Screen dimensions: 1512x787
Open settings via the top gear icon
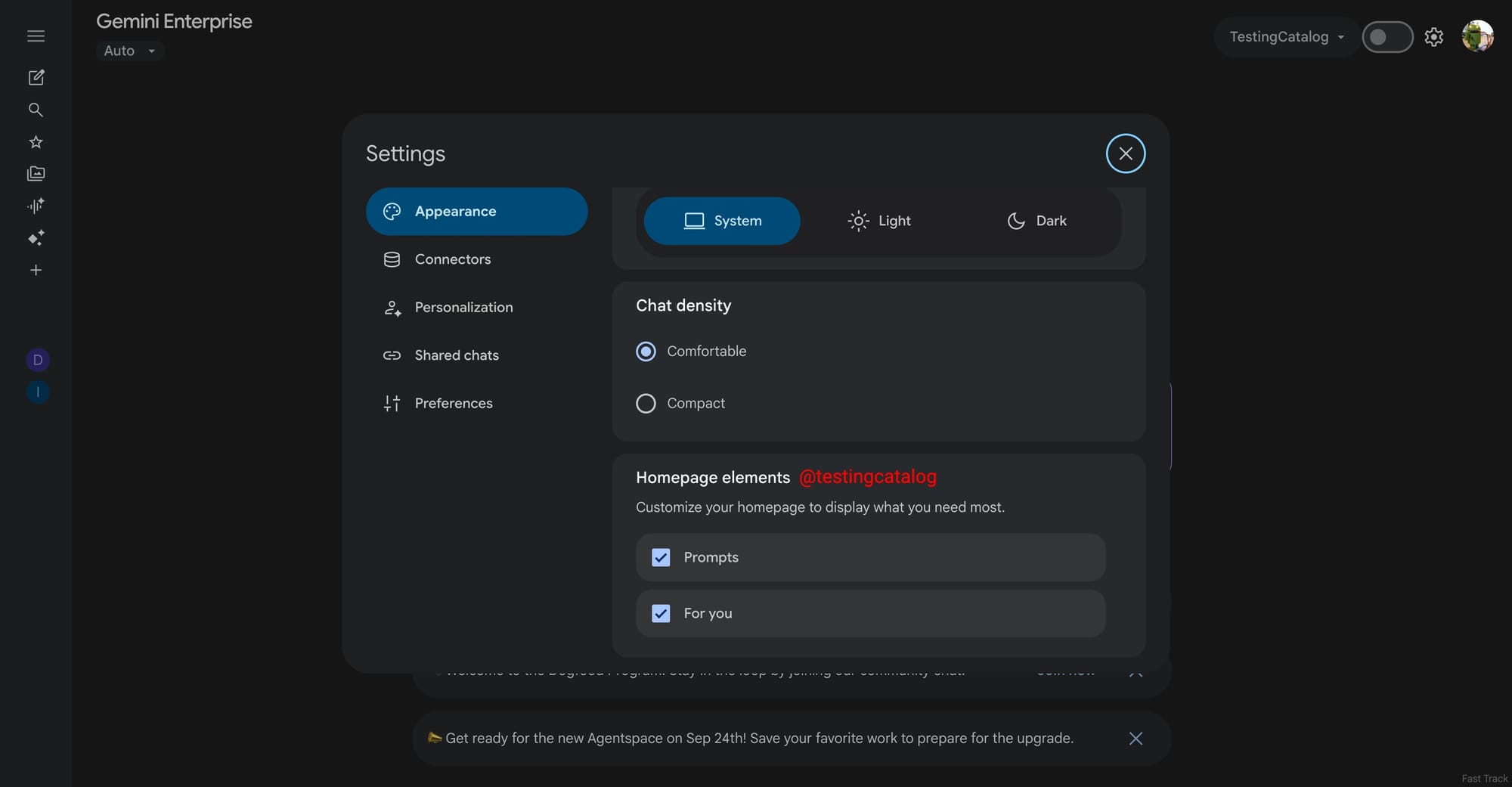point(1433,37)
